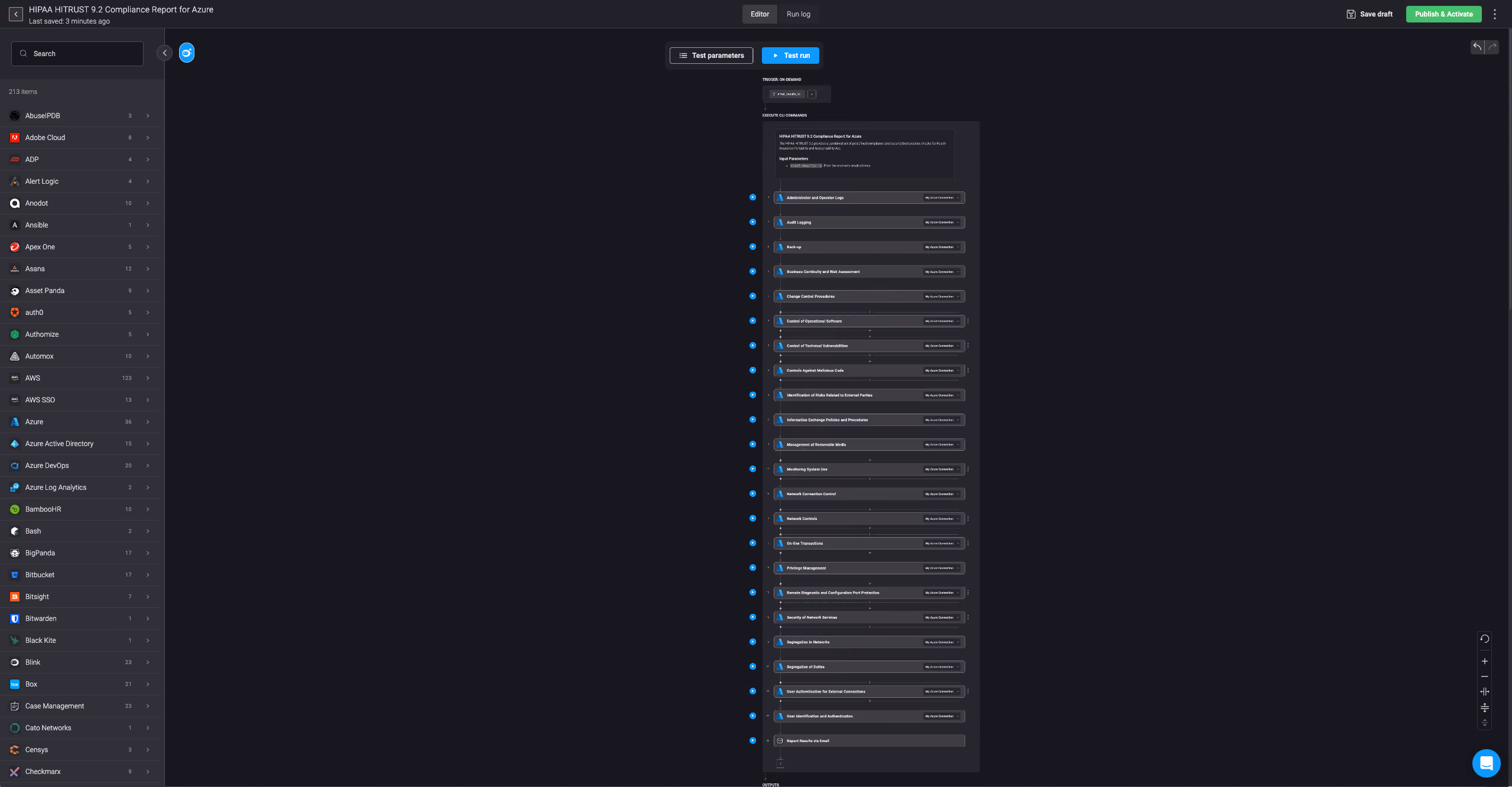Open more options for Control of Operational Software

(x=968, y=321)
